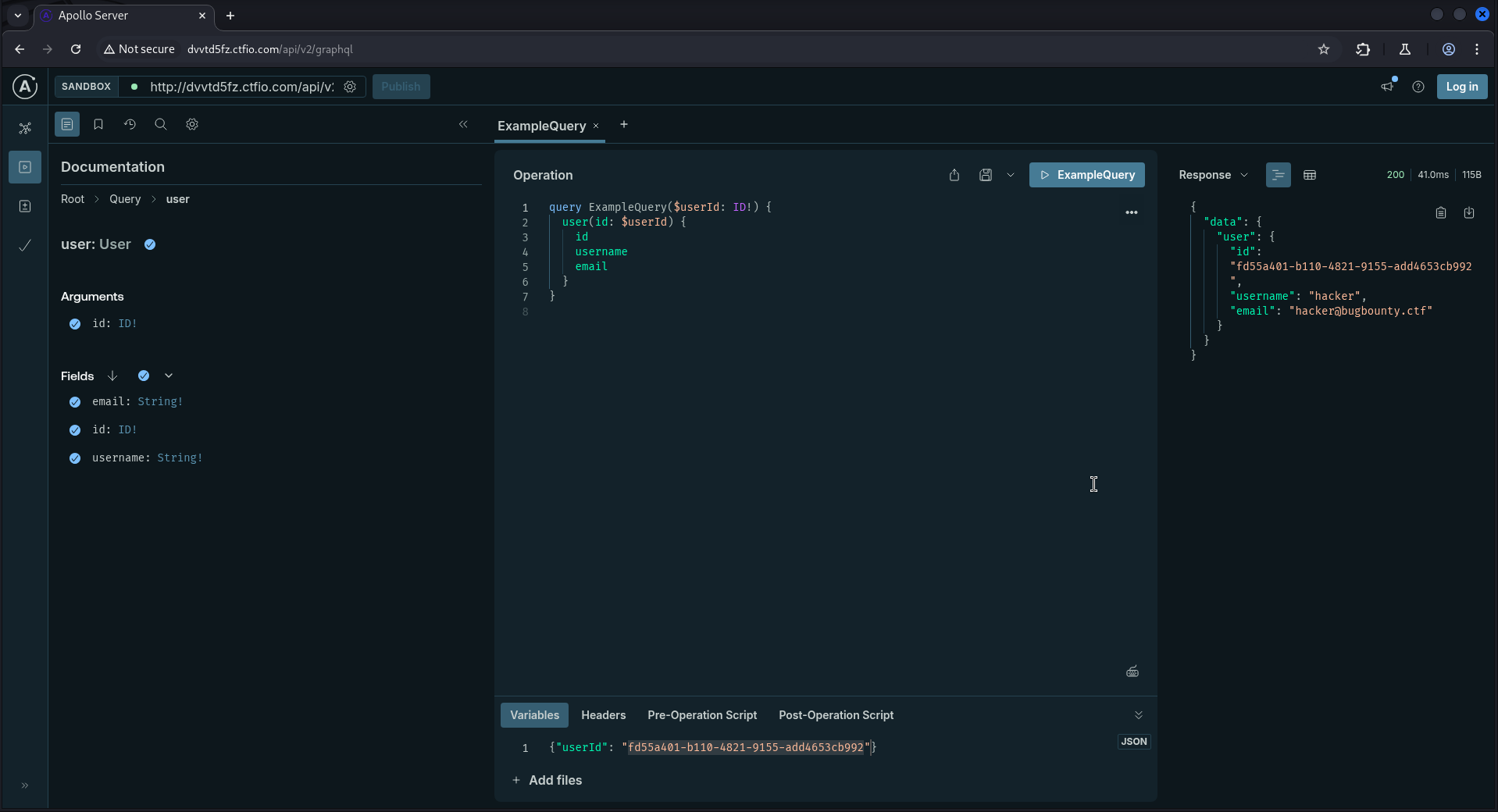Click the share operation icon
Screen dimensions: 1498x812
click(x=954, y=175)
